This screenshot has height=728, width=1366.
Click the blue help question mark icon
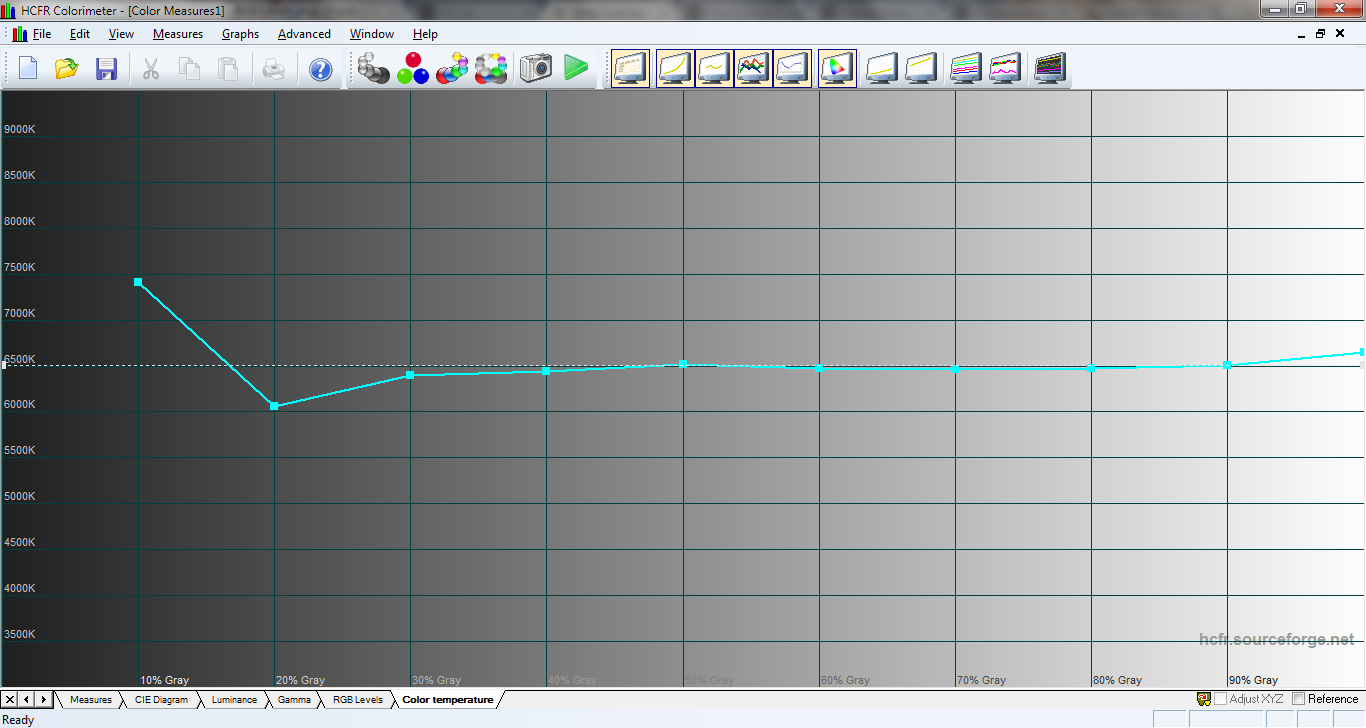coord(320,69)
